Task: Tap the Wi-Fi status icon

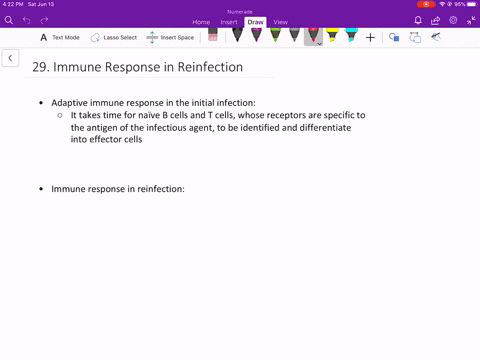Action: pyautogui.click(x=442, y=4)
